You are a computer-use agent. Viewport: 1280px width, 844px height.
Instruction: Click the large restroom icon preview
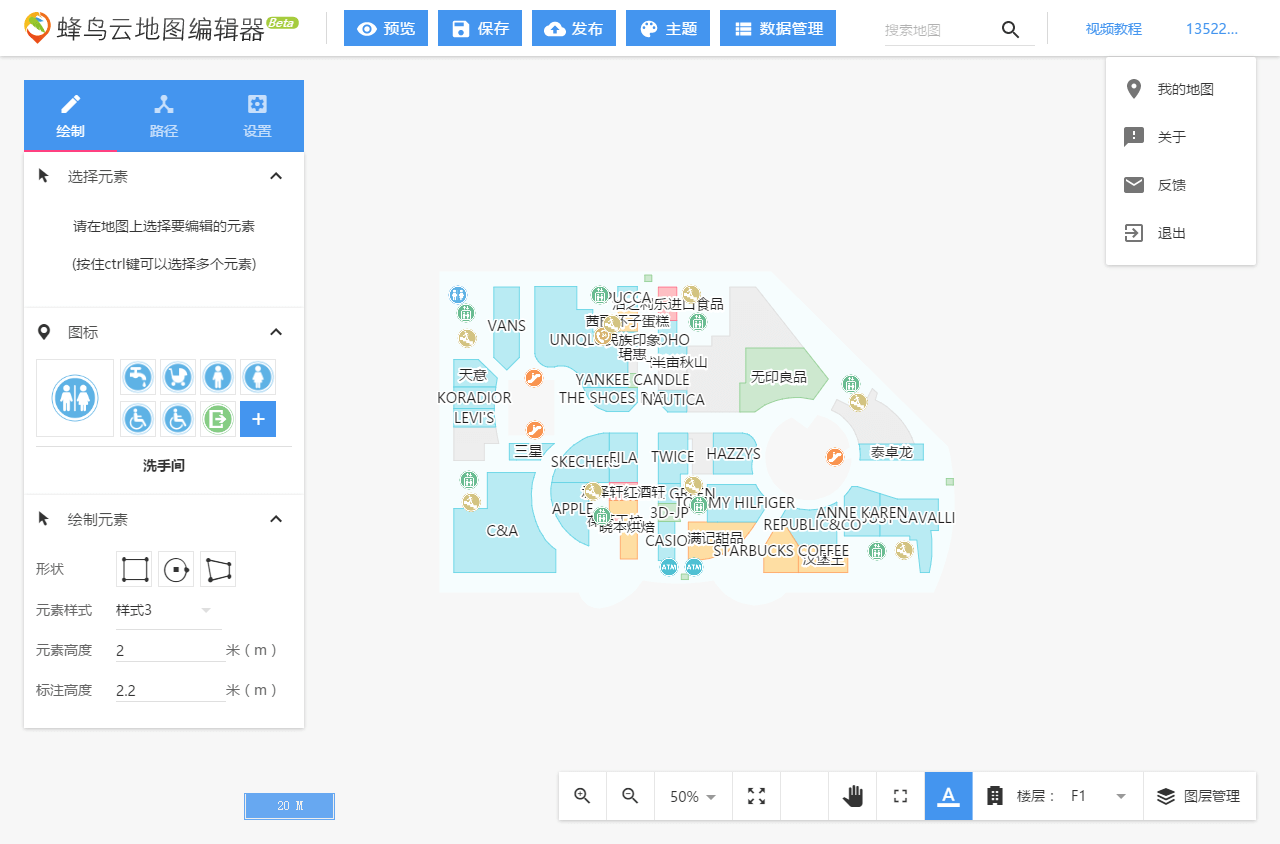[75, 398]
